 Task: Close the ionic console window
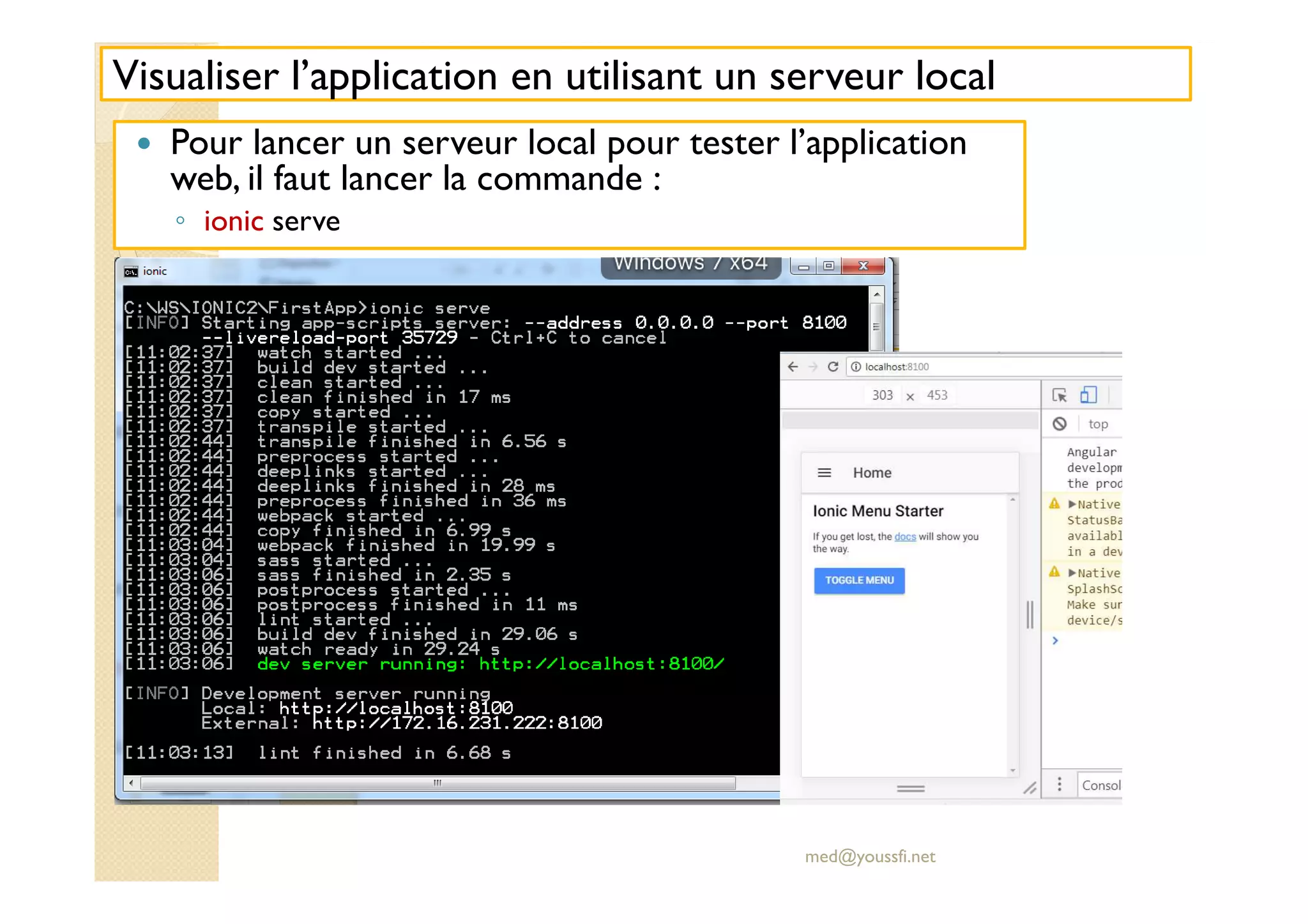(x=863, y=266)
